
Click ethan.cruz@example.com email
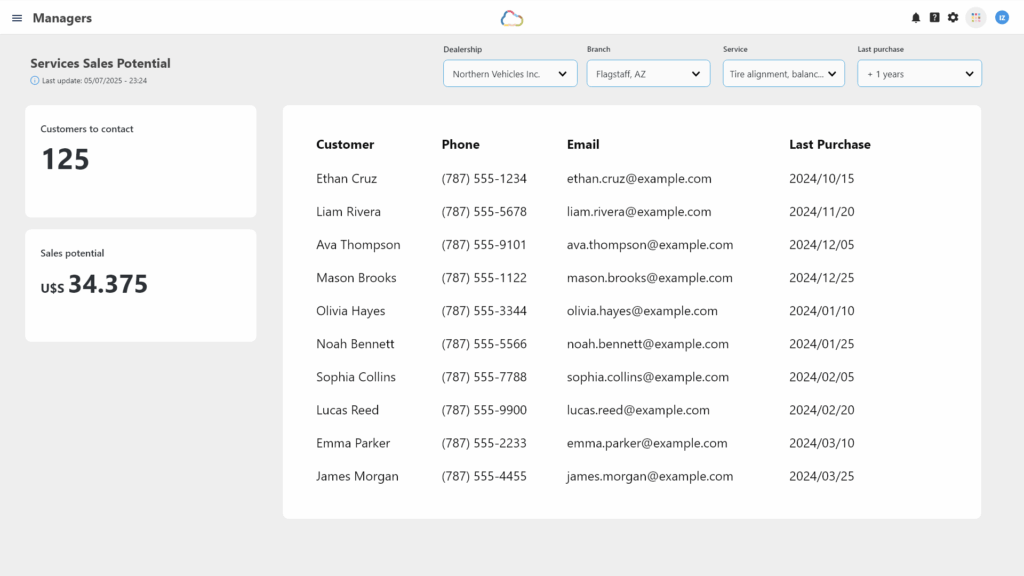pyautogui.click(x=639, y=178)
